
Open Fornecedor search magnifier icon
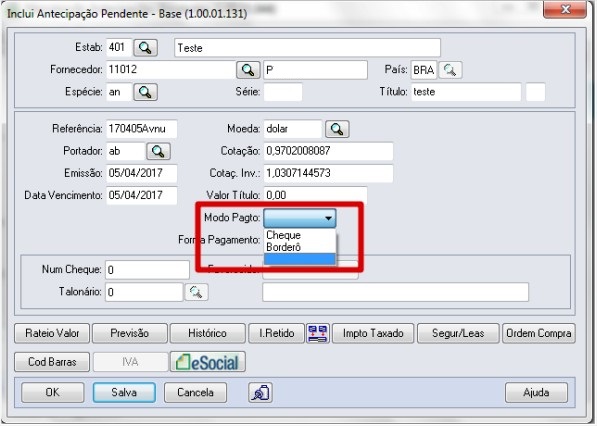pos(248,70)
